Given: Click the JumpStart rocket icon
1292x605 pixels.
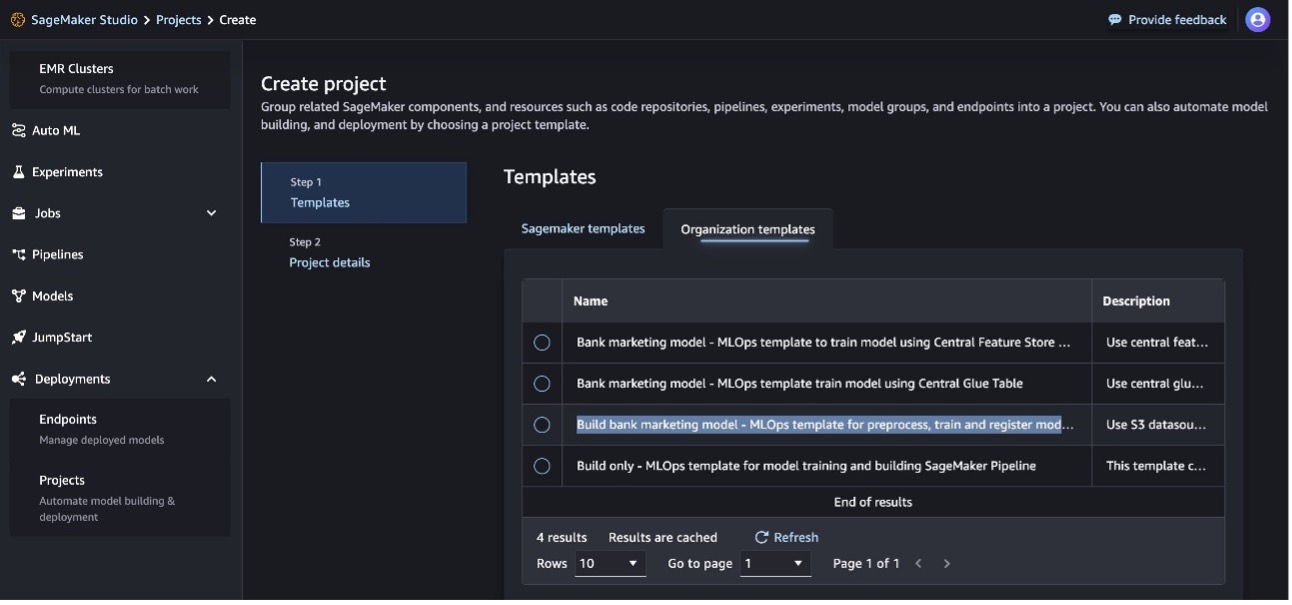Looking at the screenshot, I should [19, 338].
